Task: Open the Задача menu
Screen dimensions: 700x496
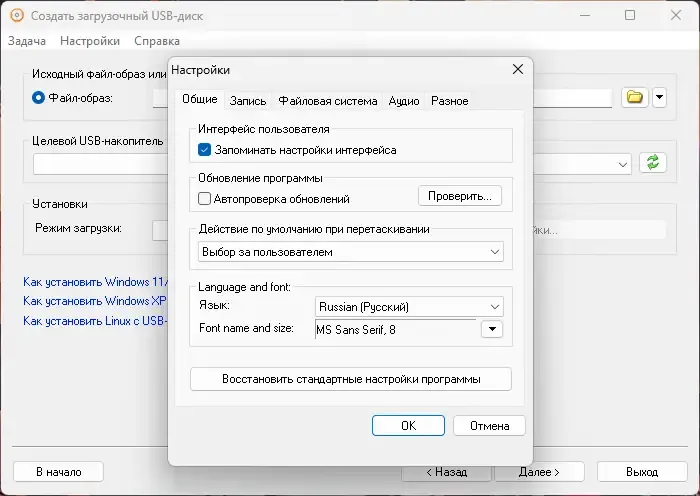Action: coord(27,41)
